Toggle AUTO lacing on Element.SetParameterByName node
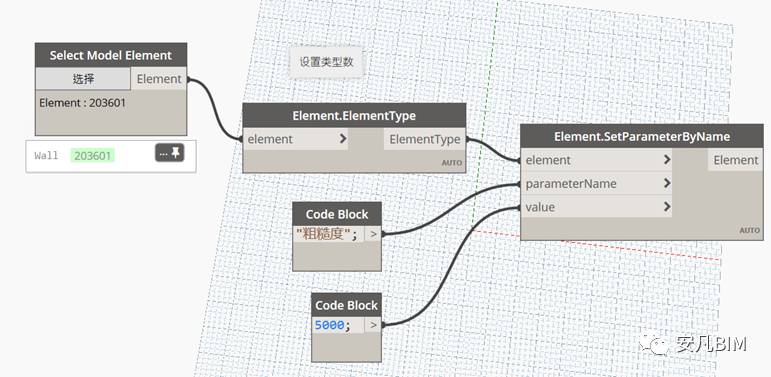 [x=750, y=231]
